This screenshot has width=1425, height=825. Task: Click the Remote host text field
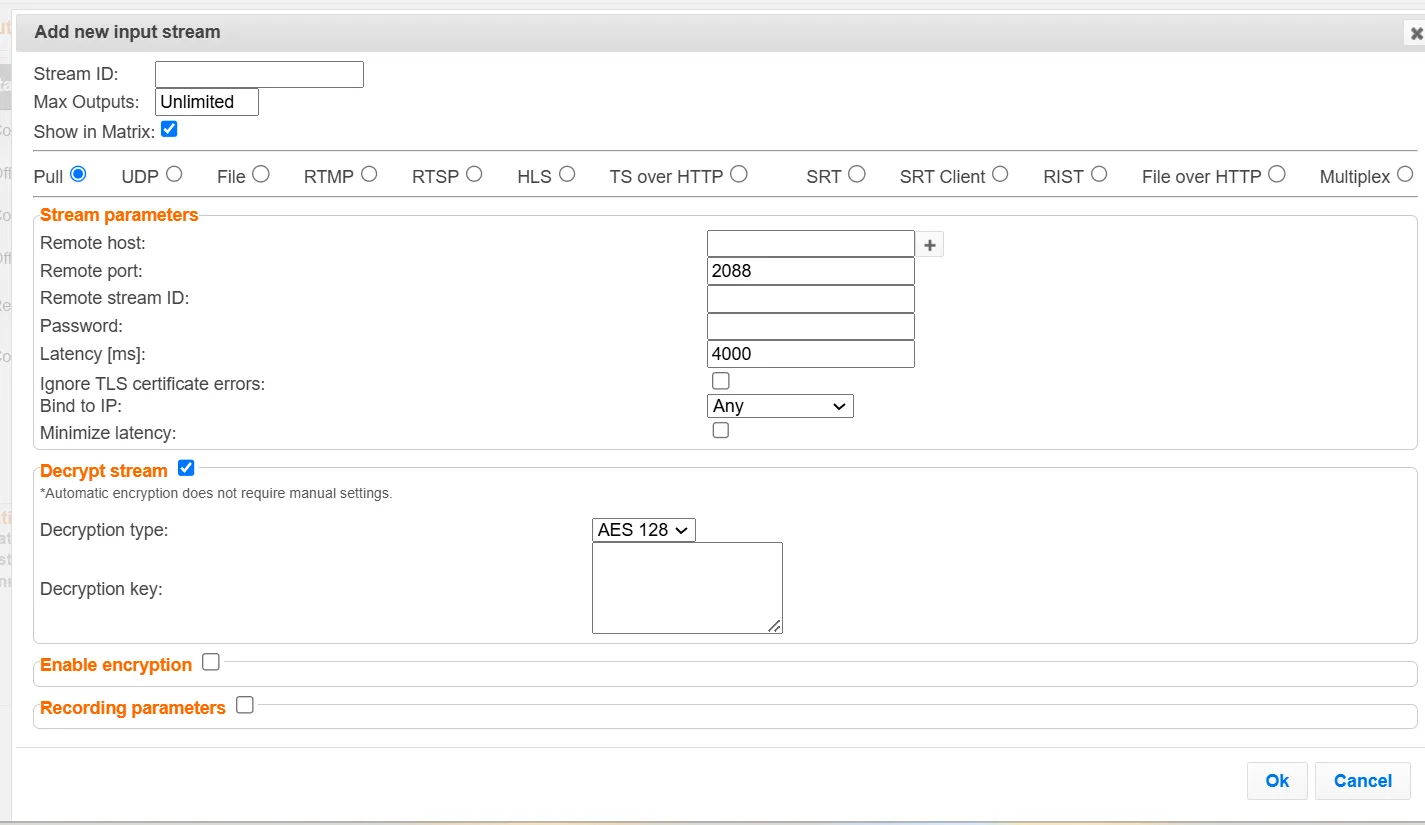pyautogui.click(x=811, y=244)
